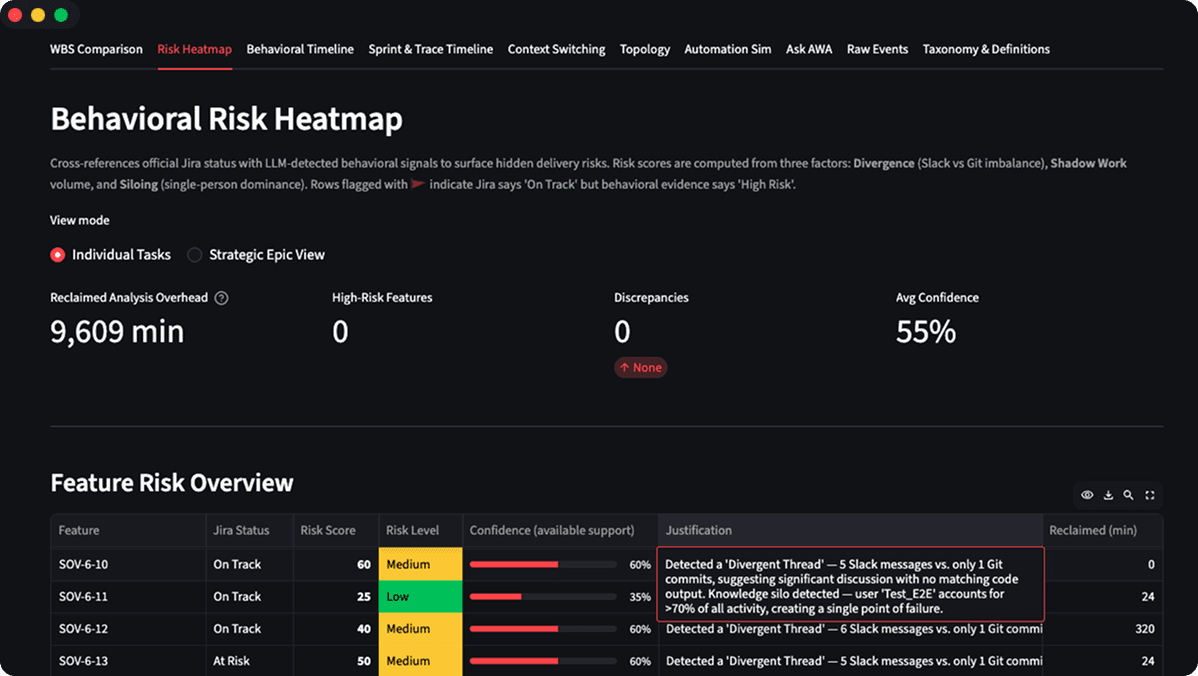This screenshot has height=676, width=1198.
Task: Click the SOV-6-10 feature cell
Action: [128, 564]
